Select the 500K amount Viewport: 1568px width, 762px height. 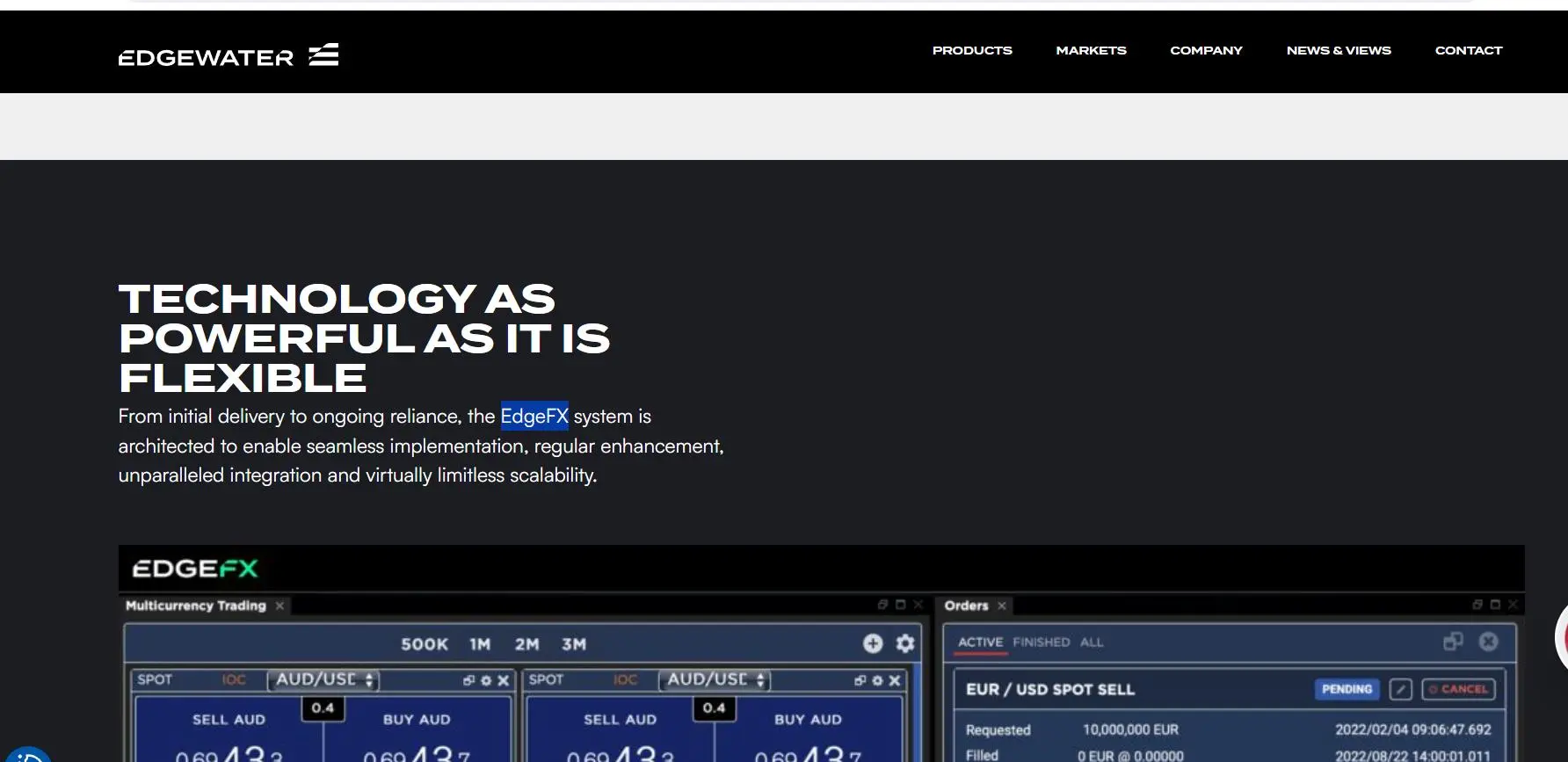(425, 644)
